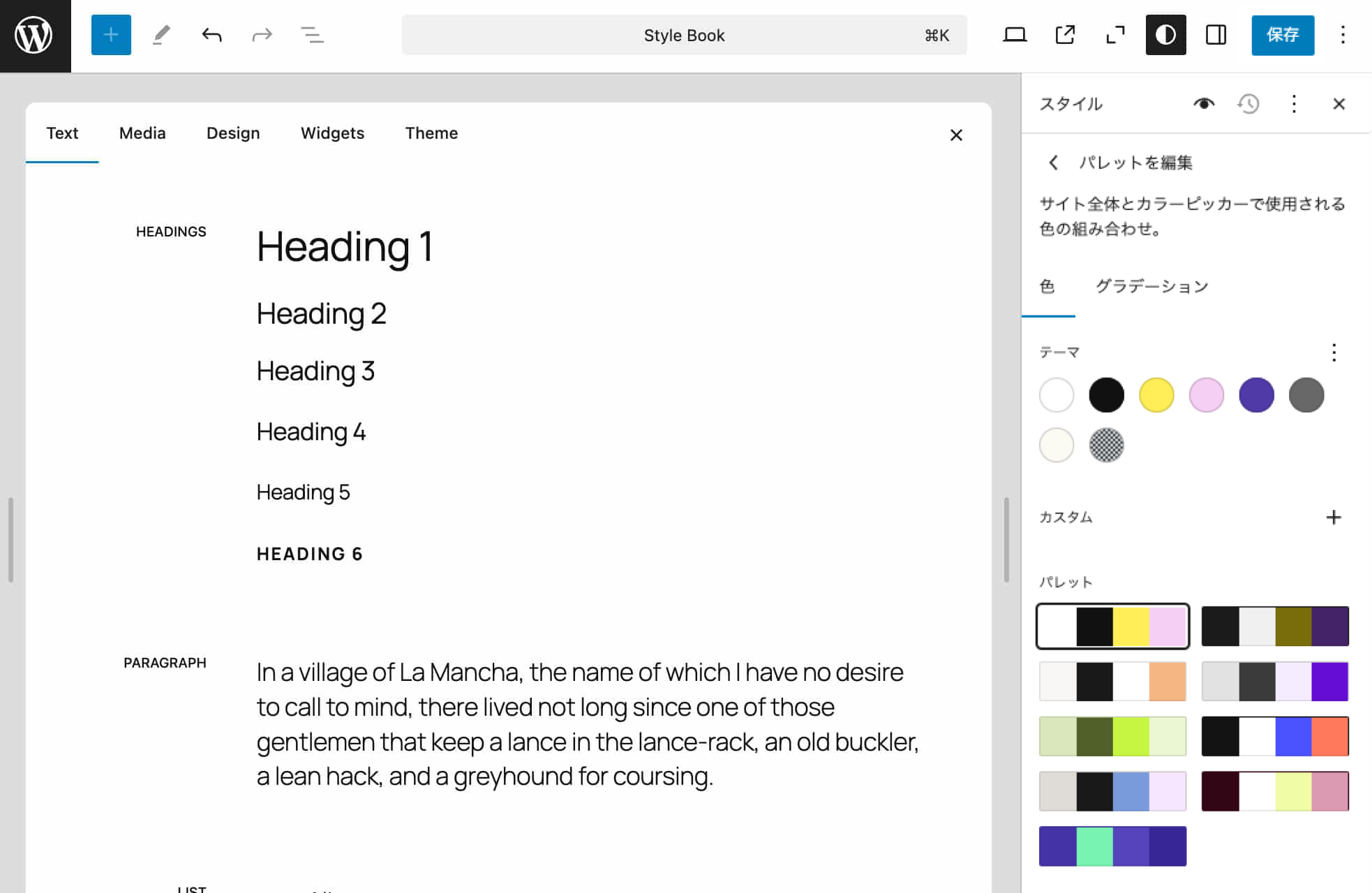Toggle the dark/light mode icon
Viewport: 1372px width, 893px height.
[1166, 35]
